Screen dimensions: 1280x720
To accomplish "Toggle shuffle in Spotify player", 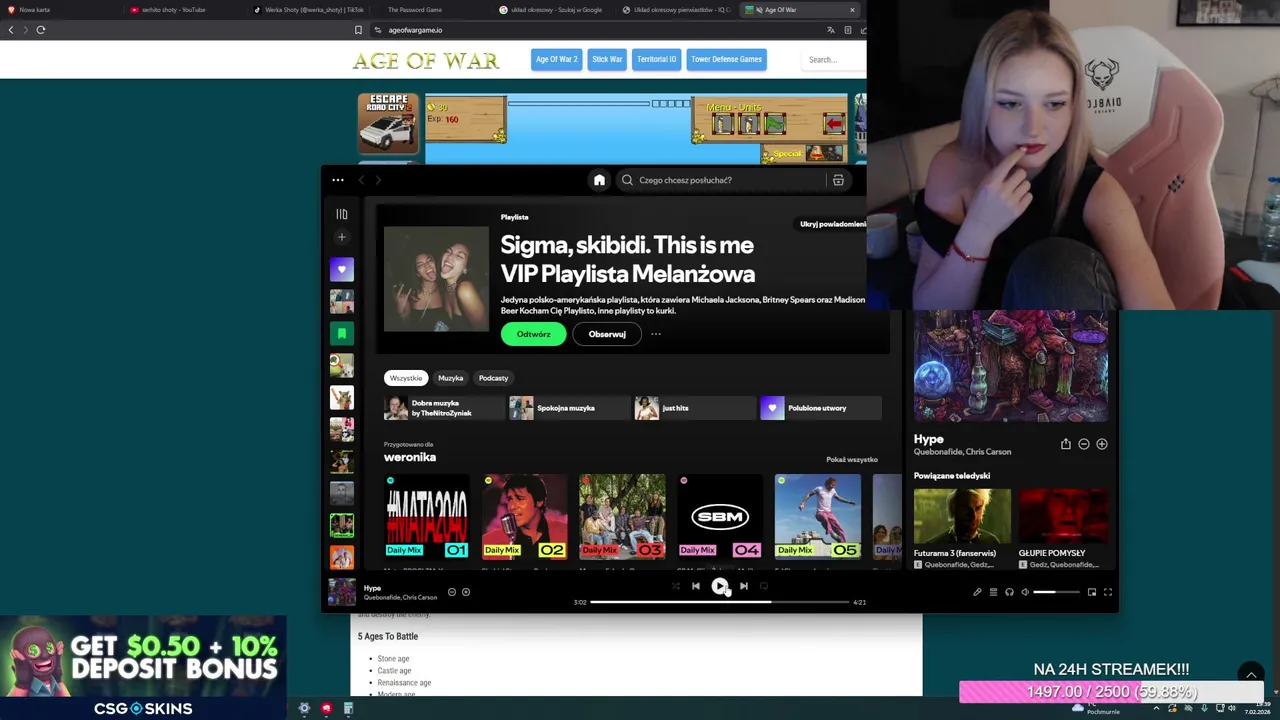I will click(x=675, y=586).
